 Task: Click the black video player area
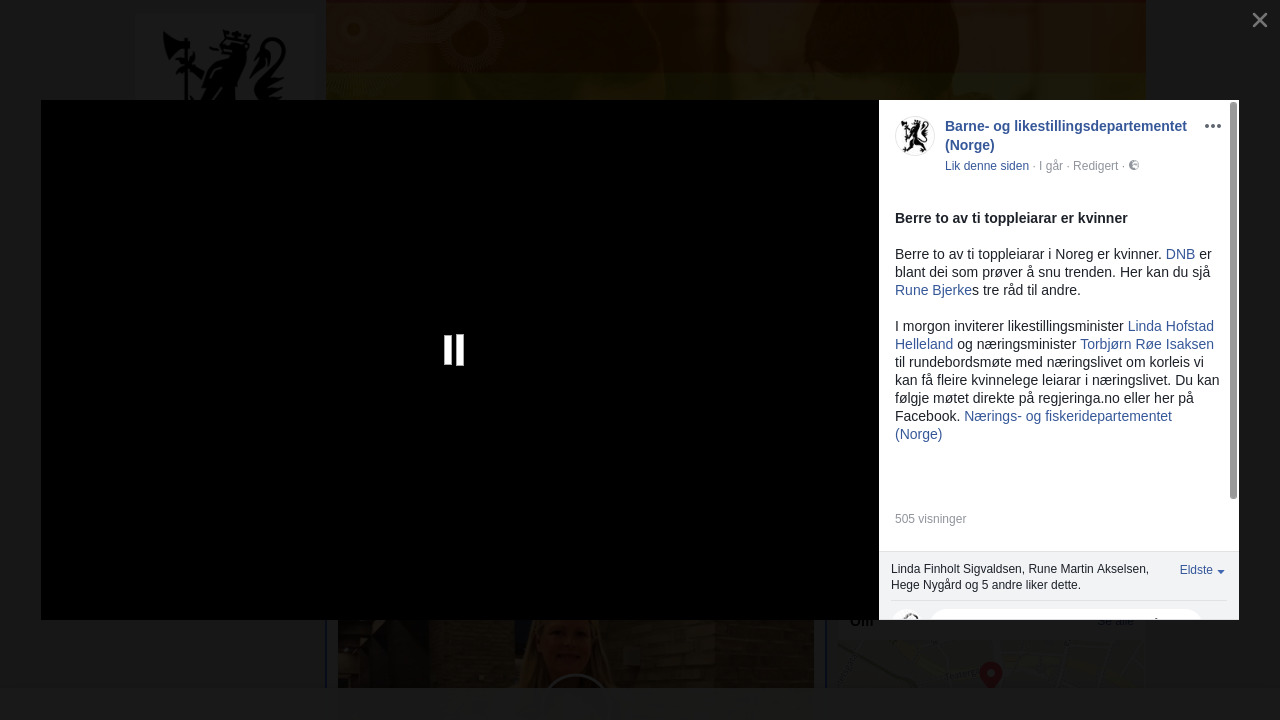point(250,450)
